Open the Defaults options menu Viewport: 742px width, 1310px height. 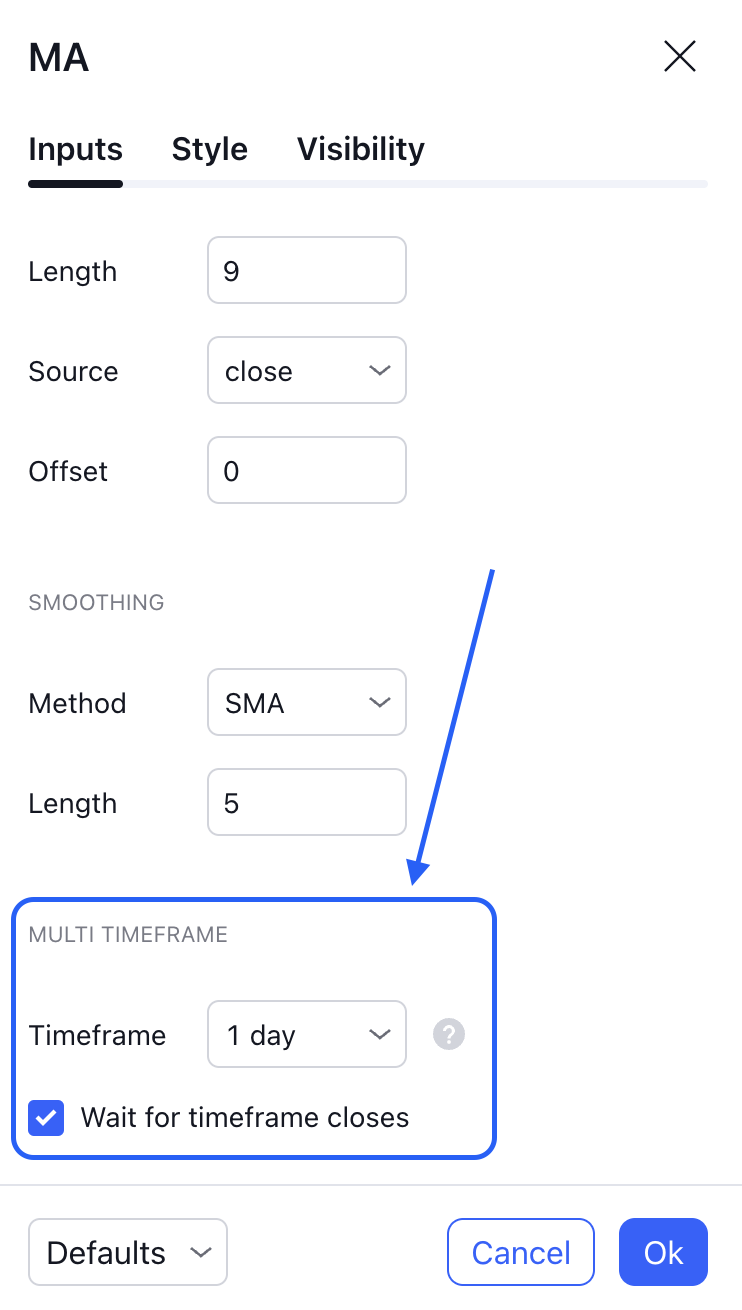coord(128,1252)
